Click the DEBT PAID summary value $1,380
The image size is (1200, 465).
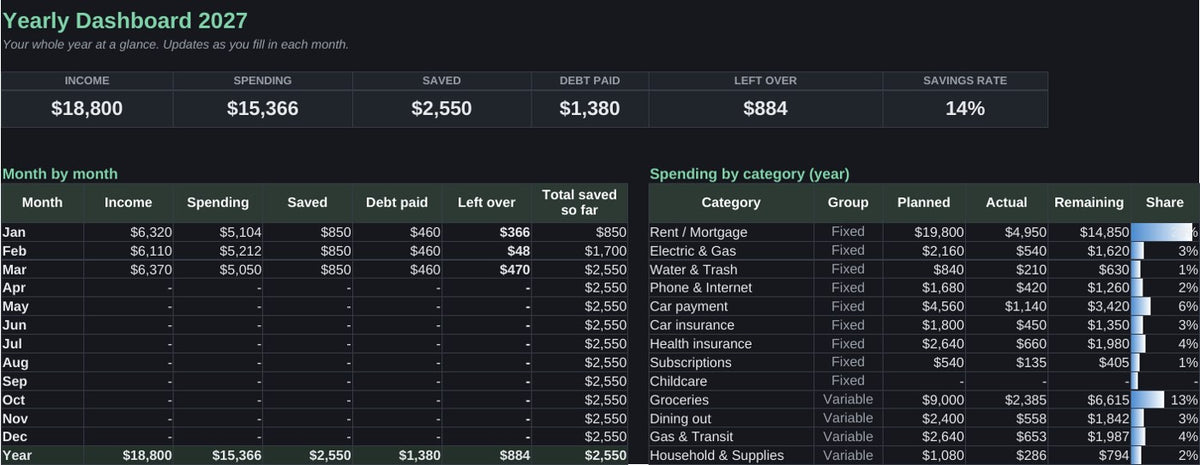point(589,109)
